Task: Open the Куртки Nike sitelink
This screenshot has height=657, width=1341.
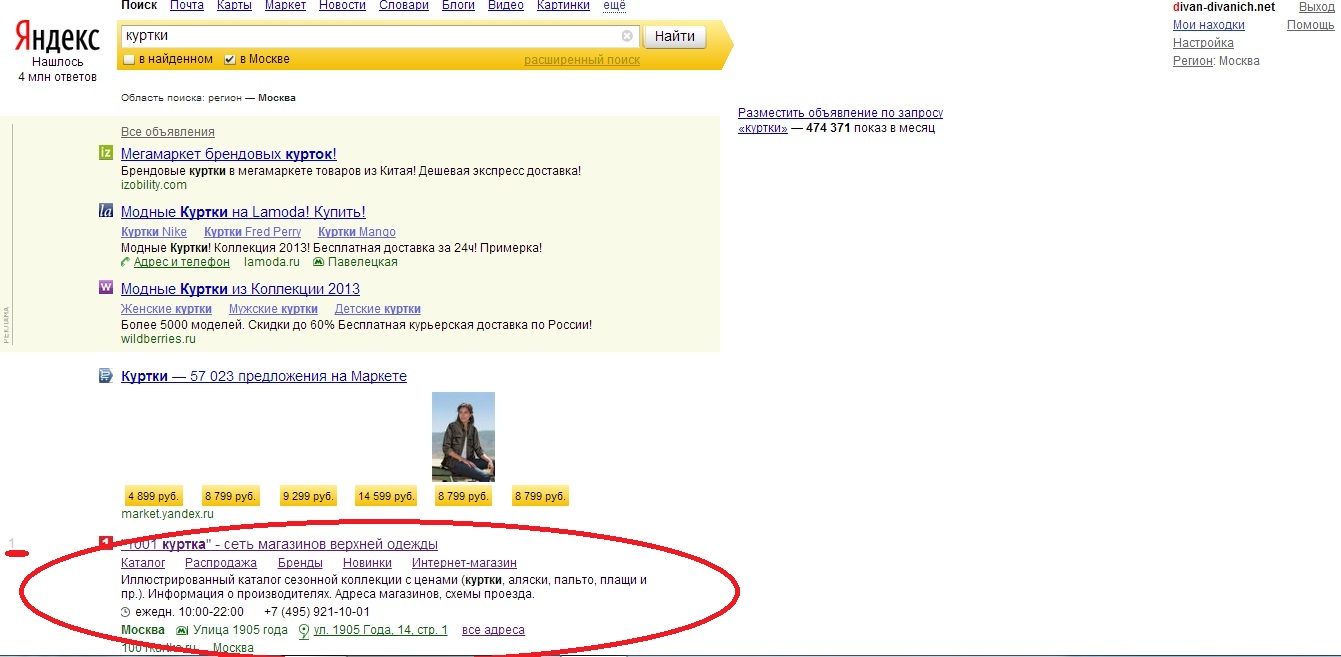Action: [154, 232]
